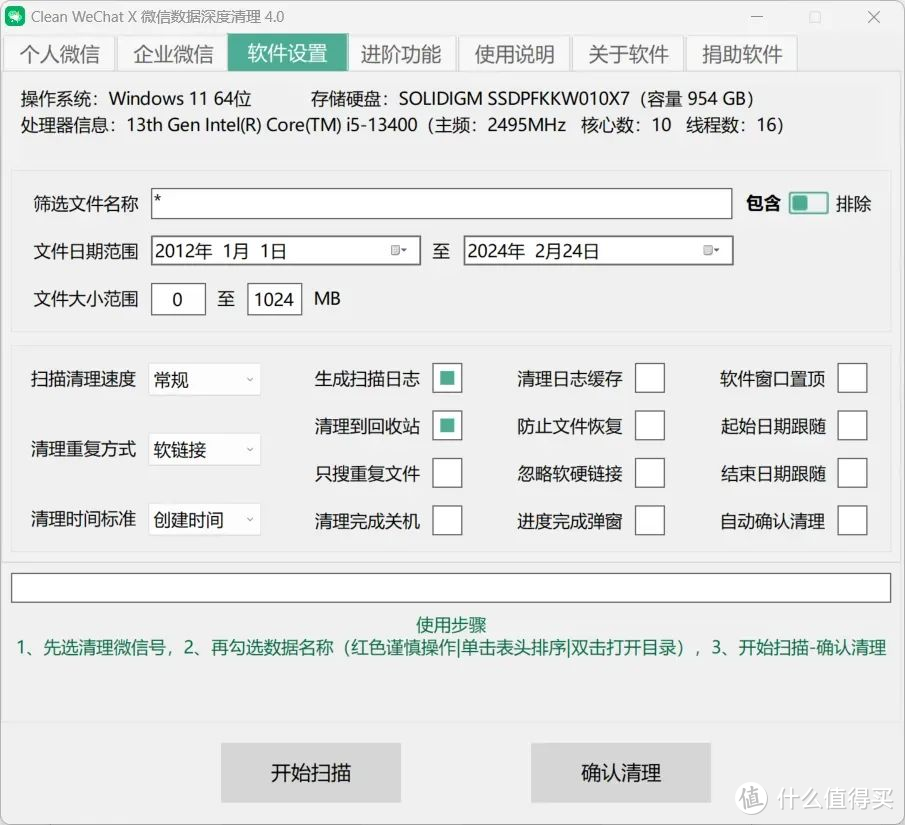Check 防止文件恢复 checkbox
This screenshot has width=905, height=825.
(650, 425)
